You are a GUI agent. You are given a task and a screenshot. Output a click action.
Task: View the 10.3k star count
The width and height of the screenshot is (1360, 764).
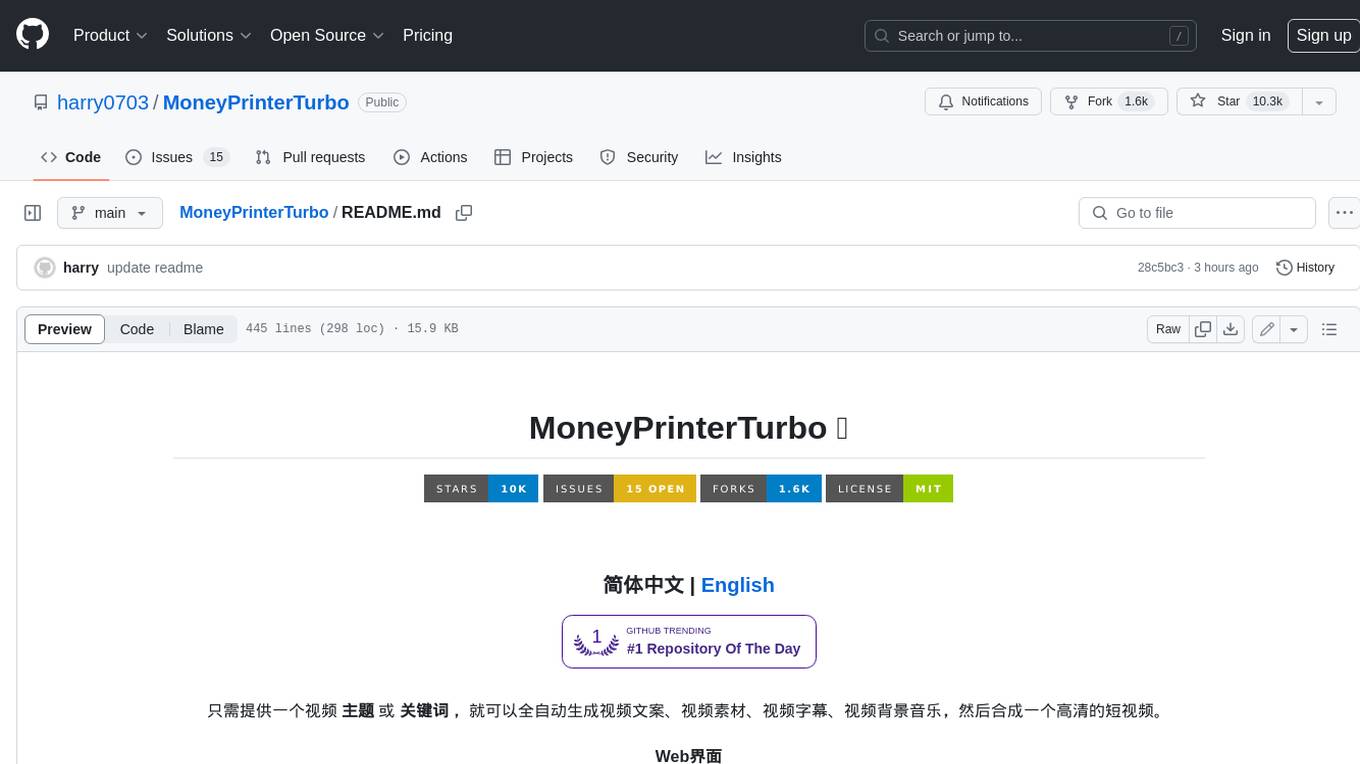(x=1267, y=102)
